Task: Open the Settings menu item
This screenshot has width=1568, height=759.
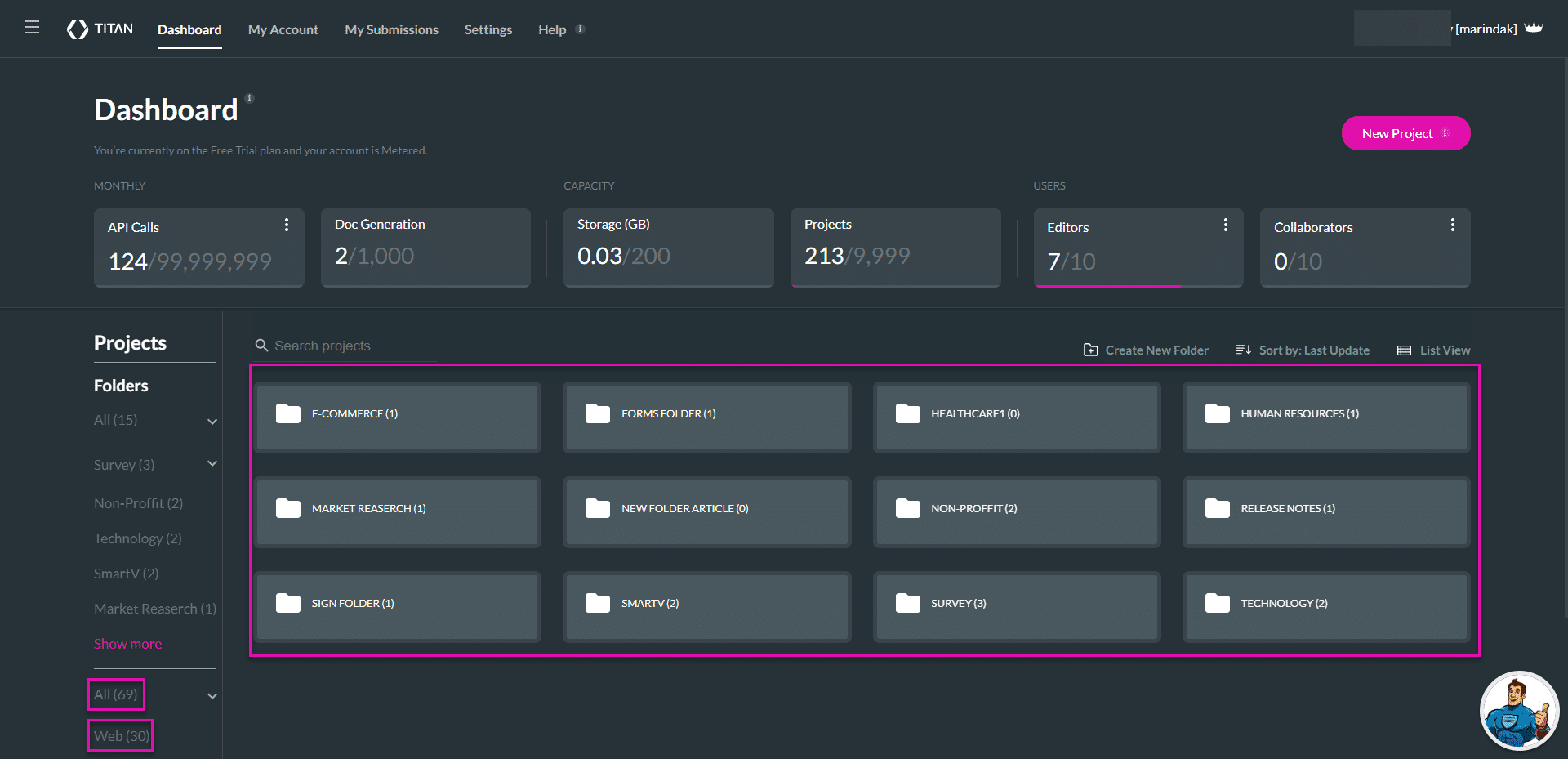Action: tap(488, 29)
